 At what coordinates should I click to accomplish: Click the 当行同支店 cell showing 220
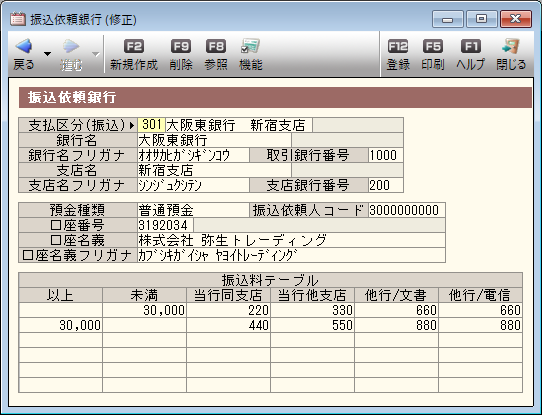(228, 310)
